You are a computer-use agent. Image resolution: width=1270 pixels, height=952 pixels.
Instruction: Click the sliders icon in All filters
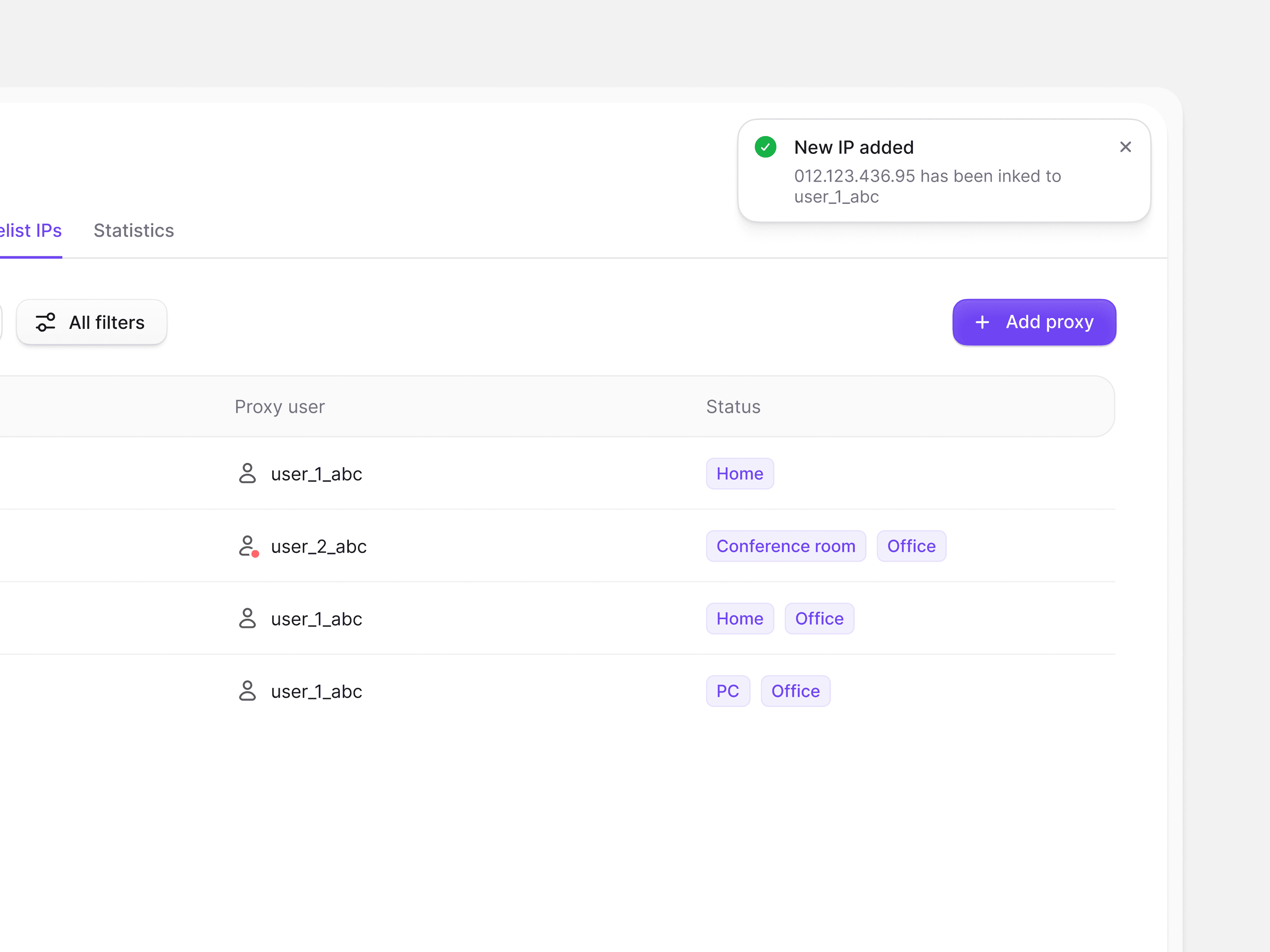45,322
